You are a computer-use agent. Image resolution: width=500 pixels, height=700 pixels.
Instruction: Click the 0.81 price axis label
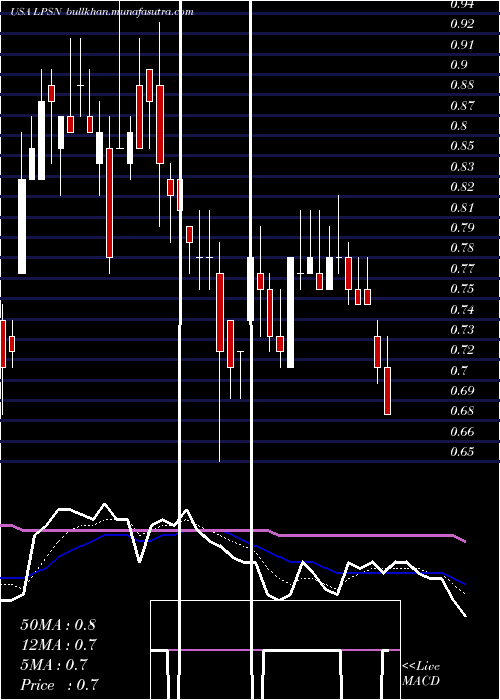coord(462,208)
